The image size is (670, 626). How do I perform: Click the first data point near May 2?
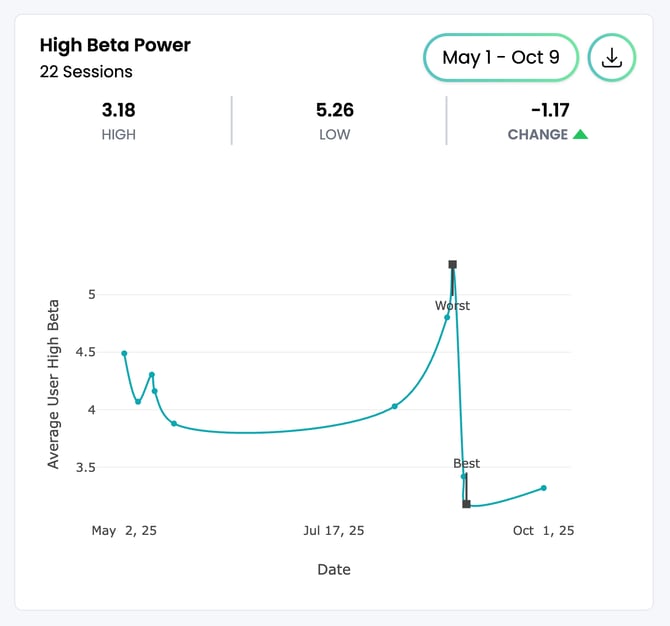[124, 353]
